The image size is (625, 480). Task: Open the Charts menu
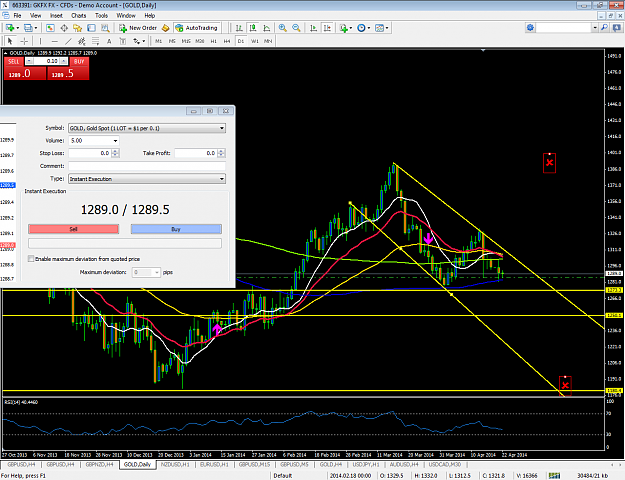[79, 16]
